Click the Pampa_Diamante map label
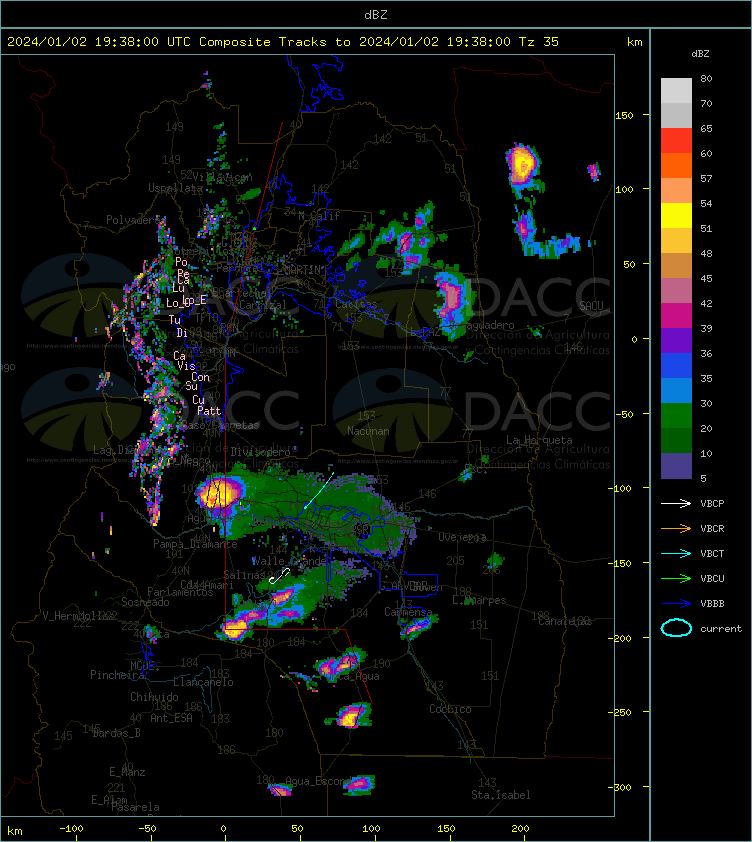Screen dimensions: 752x842 [x=195, y=544]
